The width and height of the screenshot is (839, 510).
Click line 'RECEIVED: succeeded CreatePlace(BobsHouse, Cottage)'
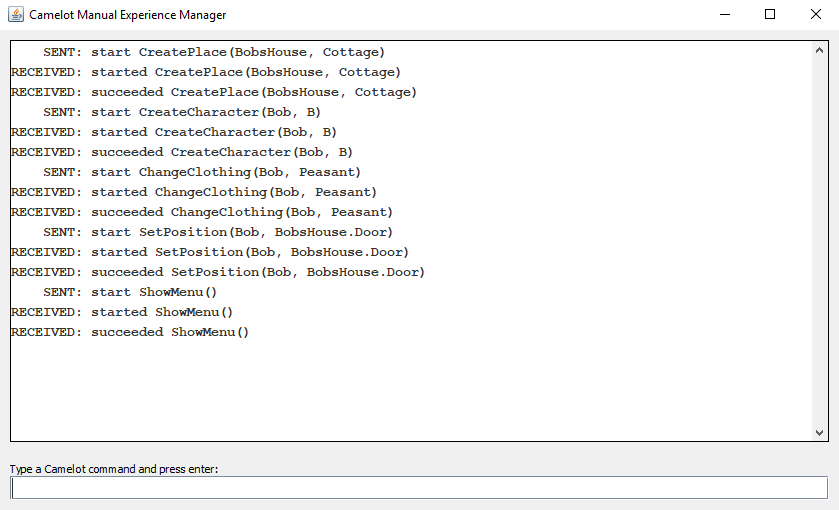tap(214, 92)
